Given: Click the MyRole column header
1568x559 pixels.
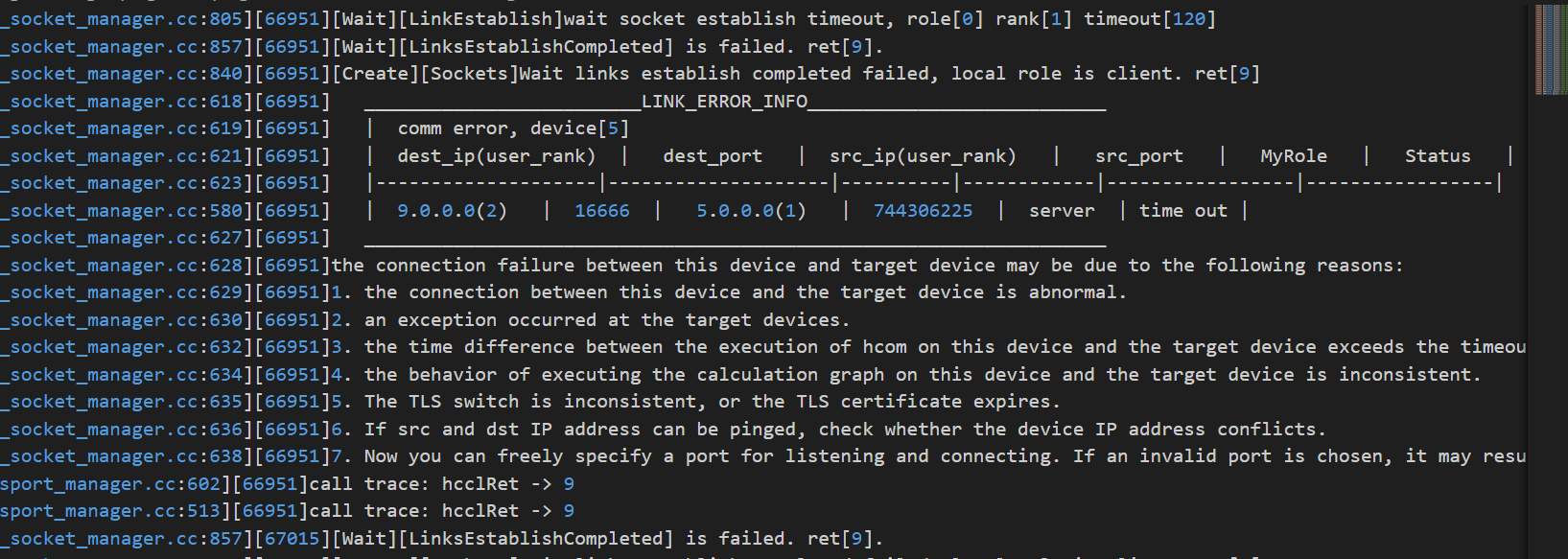Looking at the screenshot, I should [x=1294, y=156].
